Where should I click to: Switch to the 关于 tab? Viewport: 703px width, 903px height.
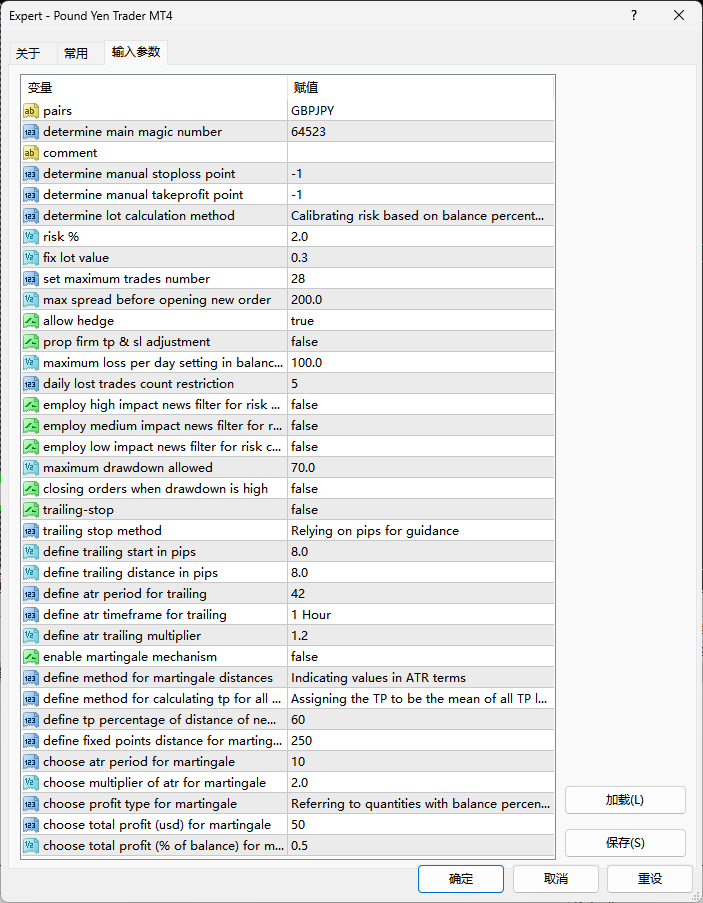pos(28,53)
